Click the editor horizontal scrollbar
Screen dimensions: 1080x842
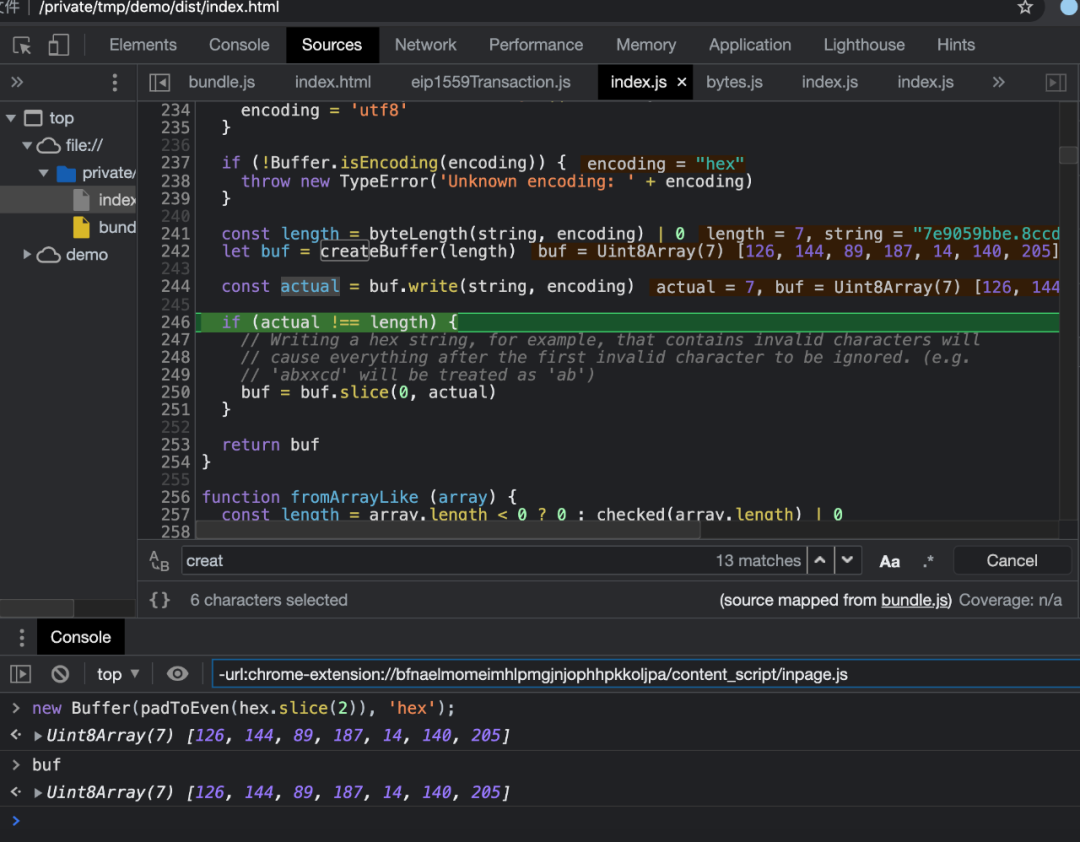pos(448,530)
